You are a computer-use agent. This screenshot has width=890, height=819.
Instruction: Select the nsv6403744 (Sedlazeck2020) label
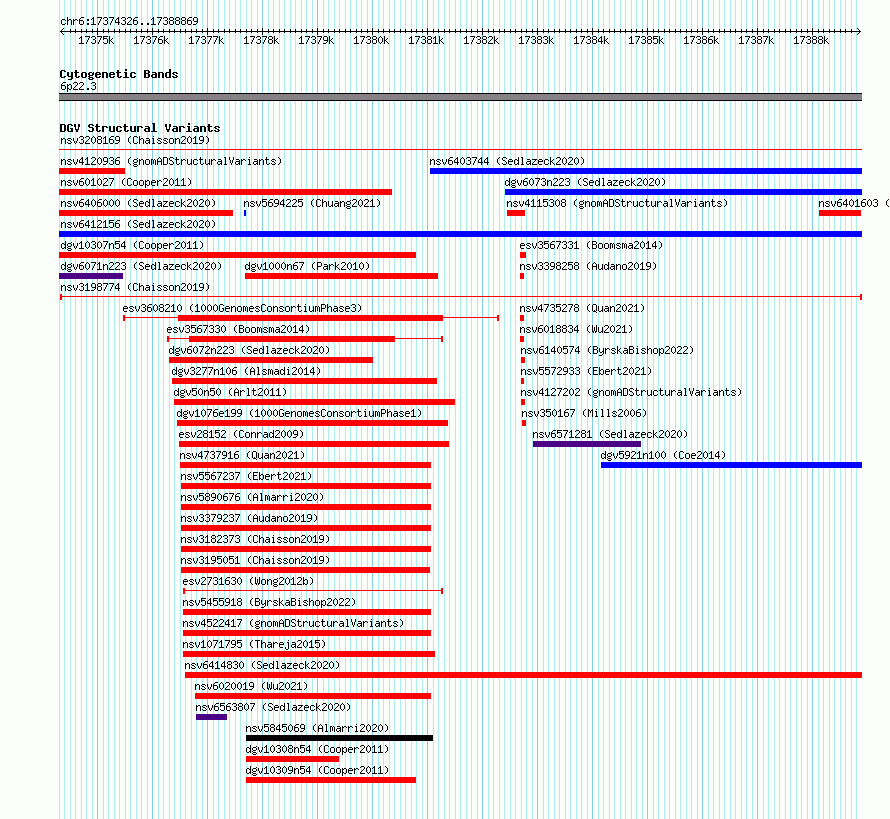click(x=507, y=161)
